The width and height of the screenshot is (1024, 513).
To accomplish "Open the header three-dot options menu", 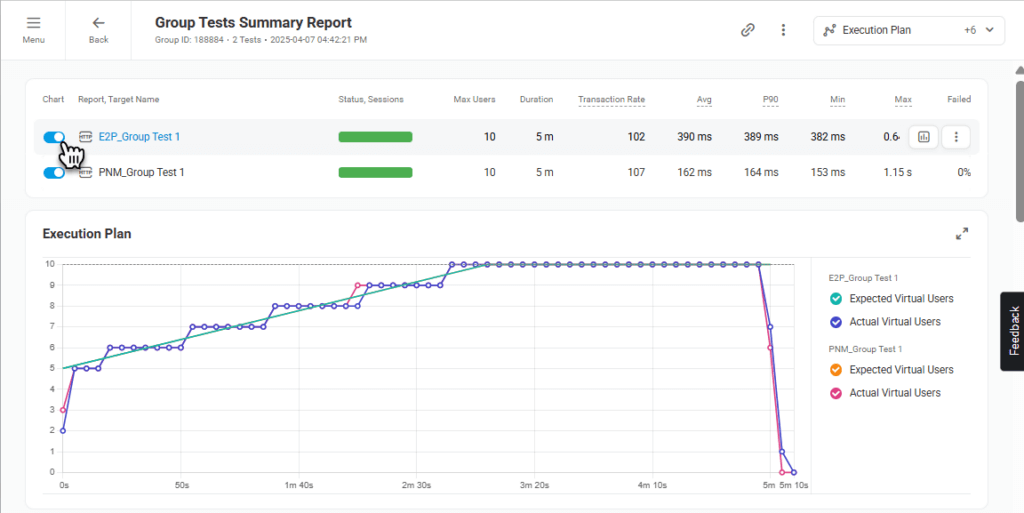I will (x=783, y=30).
